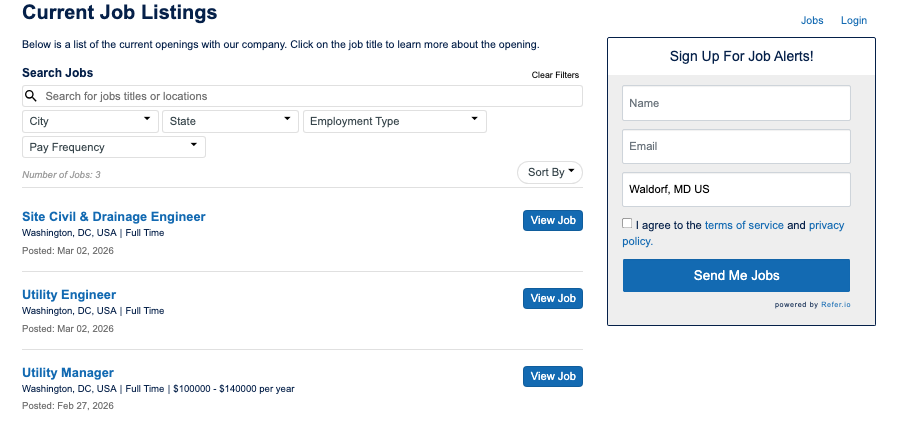
Task: Expand the Pay Frequency dropdown
Action: (x=113, y=147)
